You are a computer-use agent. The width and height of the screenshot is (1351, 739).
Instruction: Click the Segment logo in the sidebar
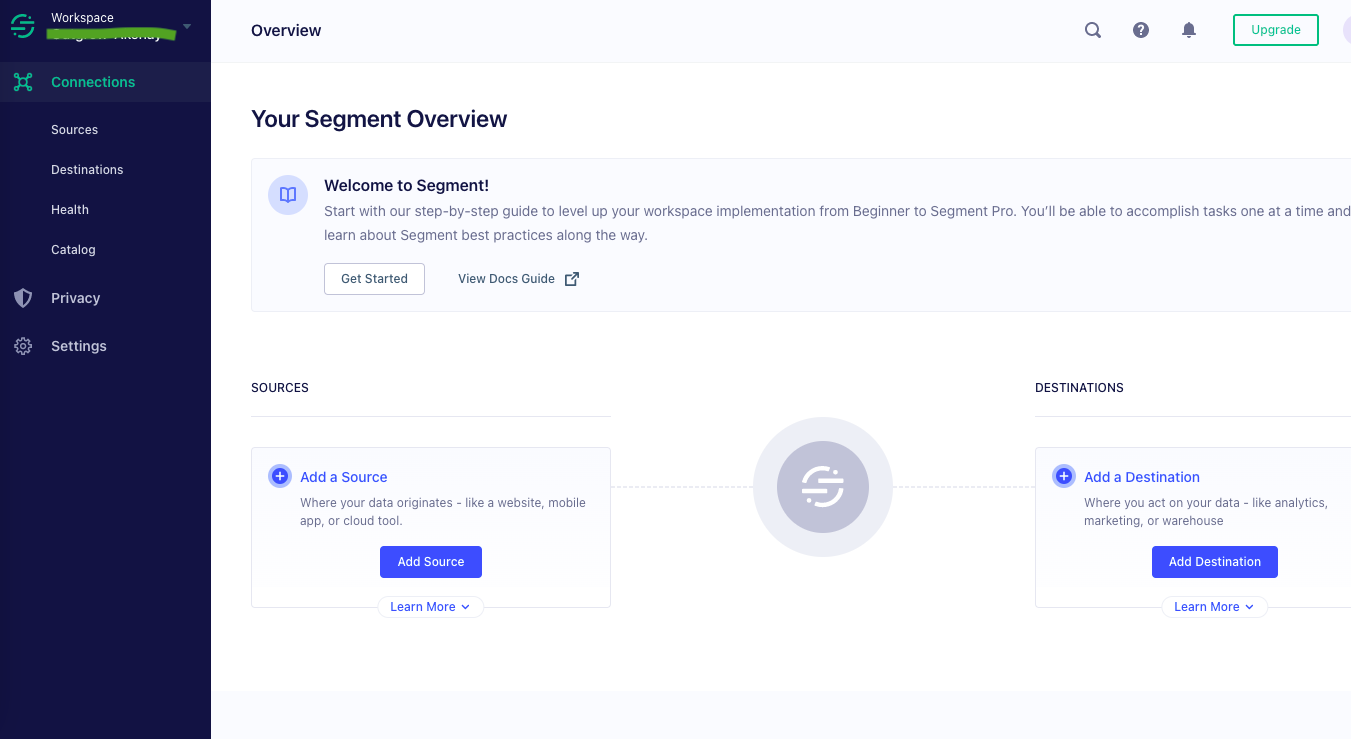coord(23,26)
